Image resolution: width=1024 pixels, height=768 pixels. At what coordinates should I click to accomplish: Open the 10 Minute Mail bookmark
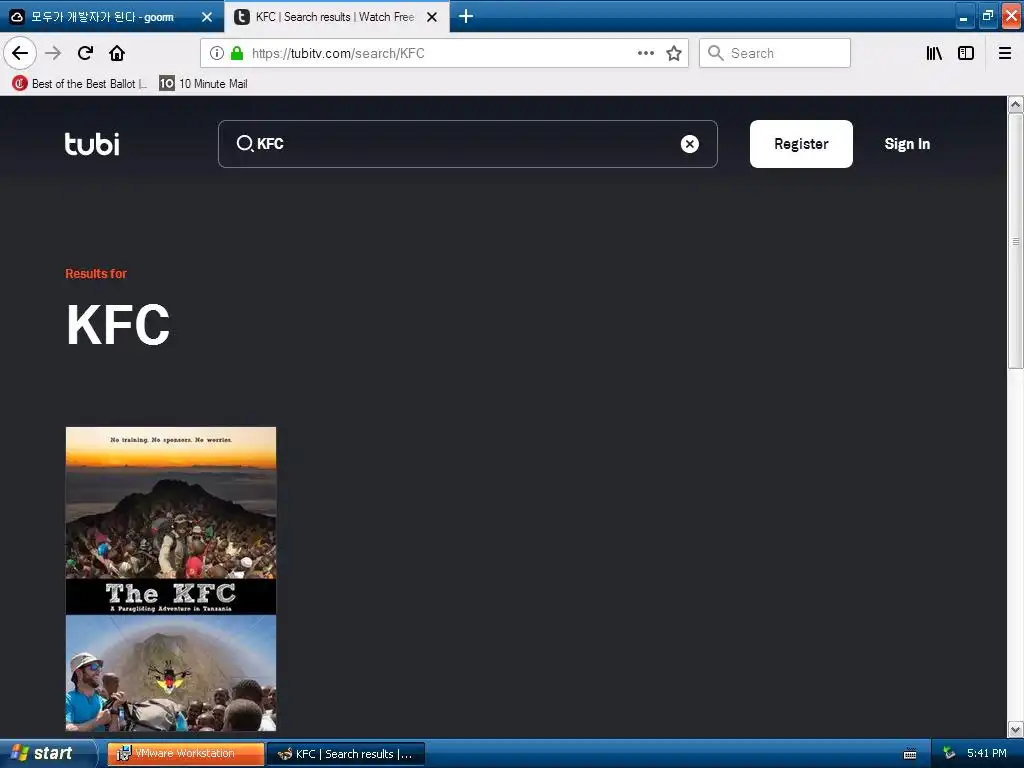204,84
